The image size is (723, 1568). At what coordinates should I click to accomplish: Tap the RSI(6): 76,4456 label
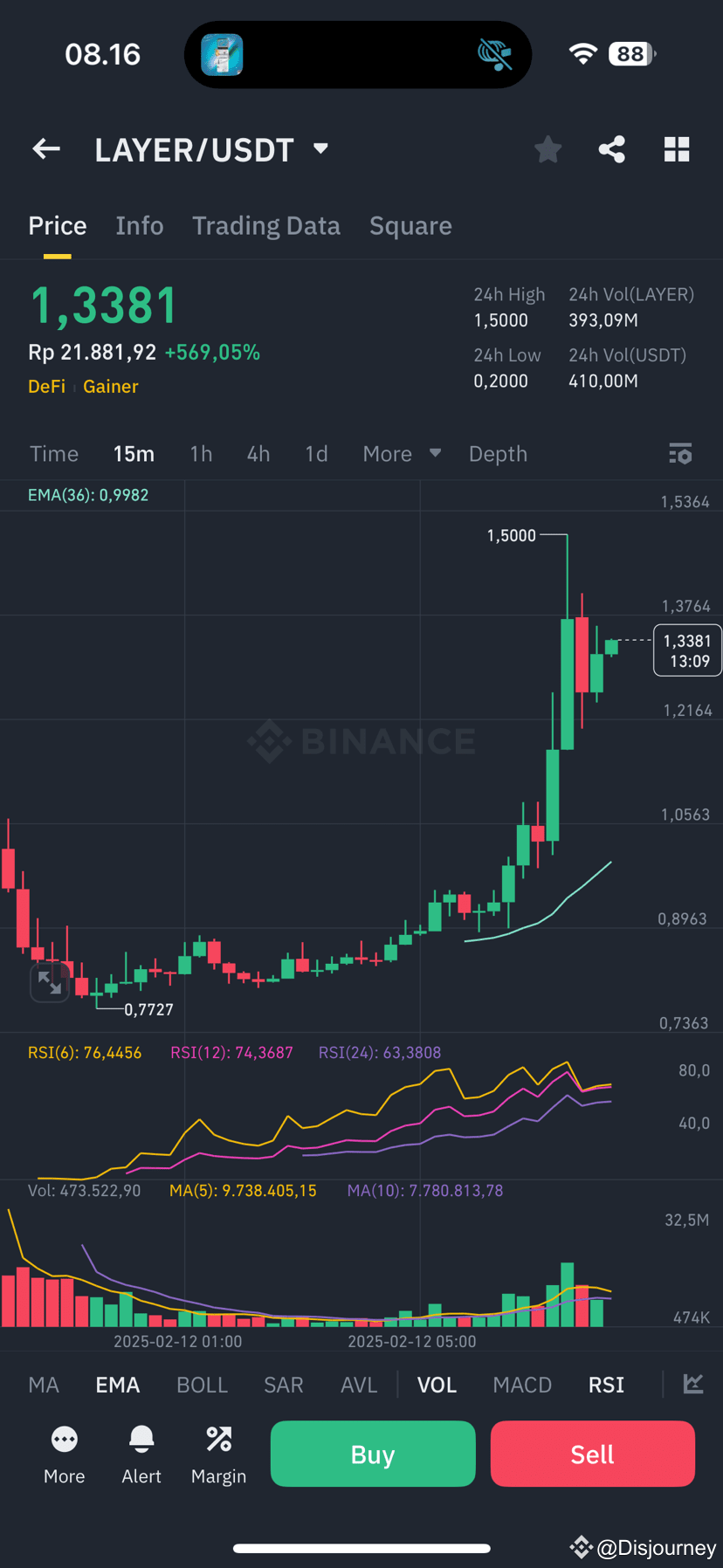pyautogui.click(x=85, y=1053)
